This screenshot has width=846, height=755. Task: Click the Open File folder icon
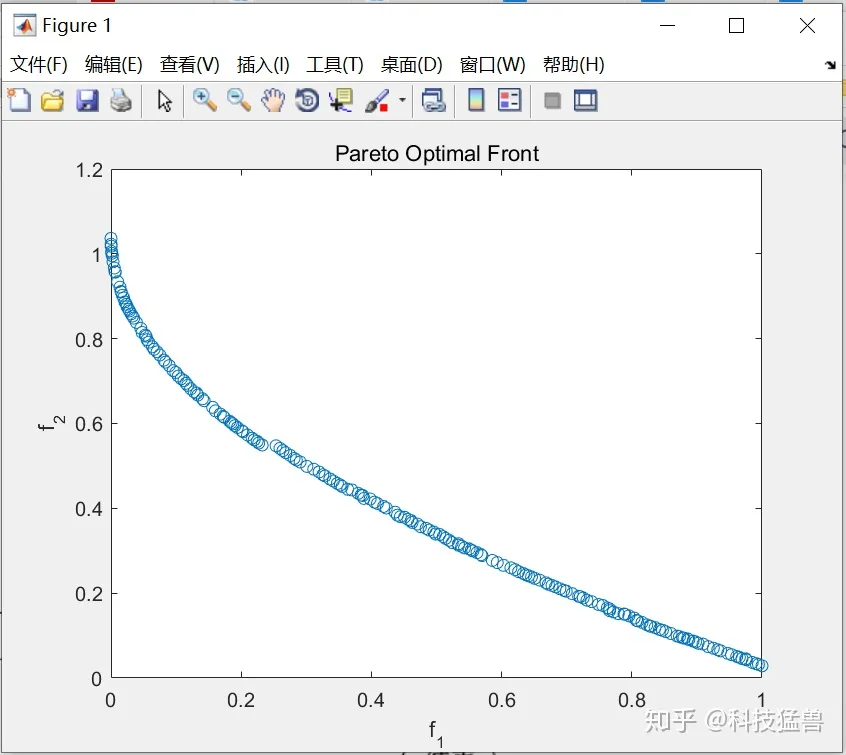pyautogui.click(x=52, y=100)
